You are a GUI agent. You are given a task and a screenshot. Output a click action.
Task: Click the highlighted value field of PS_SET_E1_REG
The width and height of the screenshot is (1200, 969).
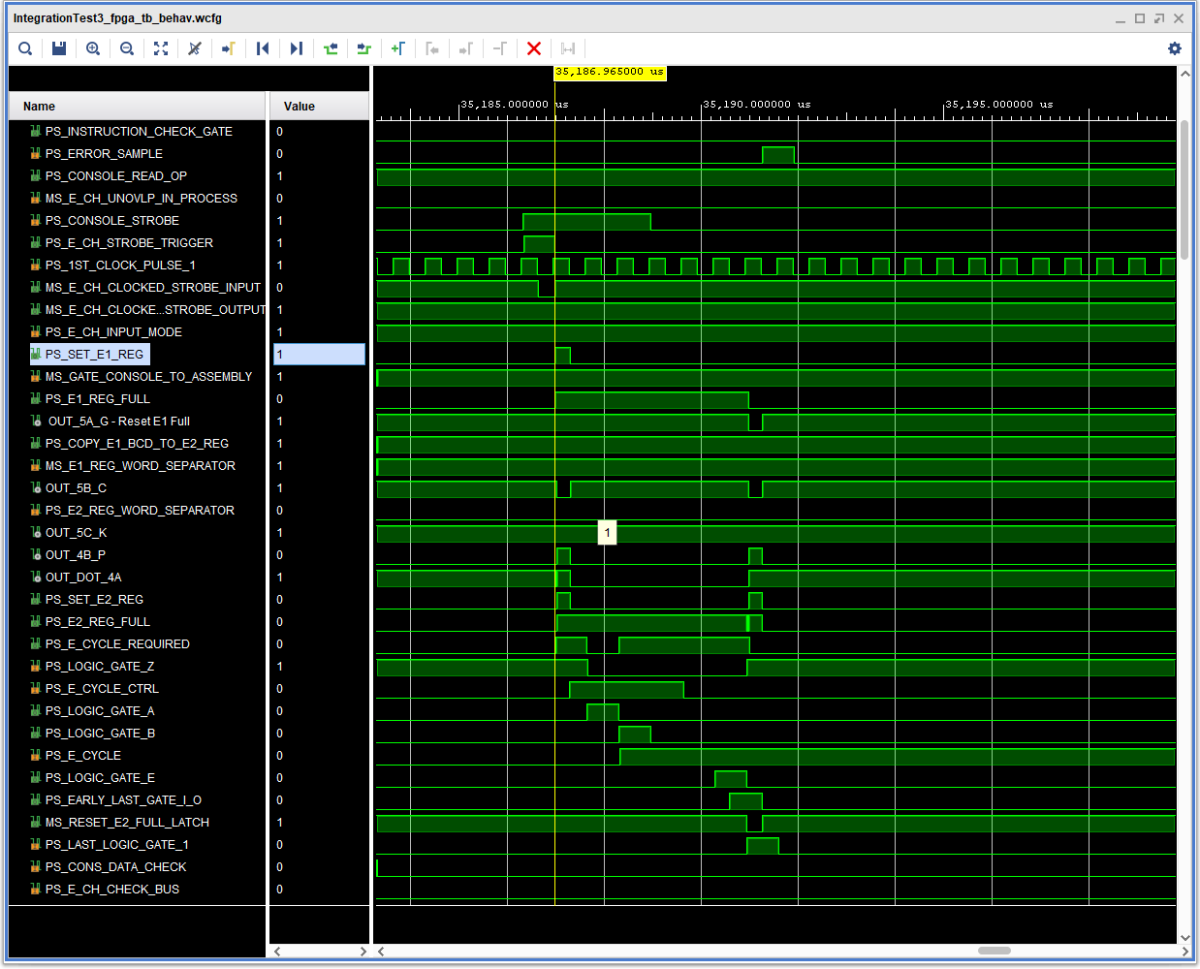318,354
